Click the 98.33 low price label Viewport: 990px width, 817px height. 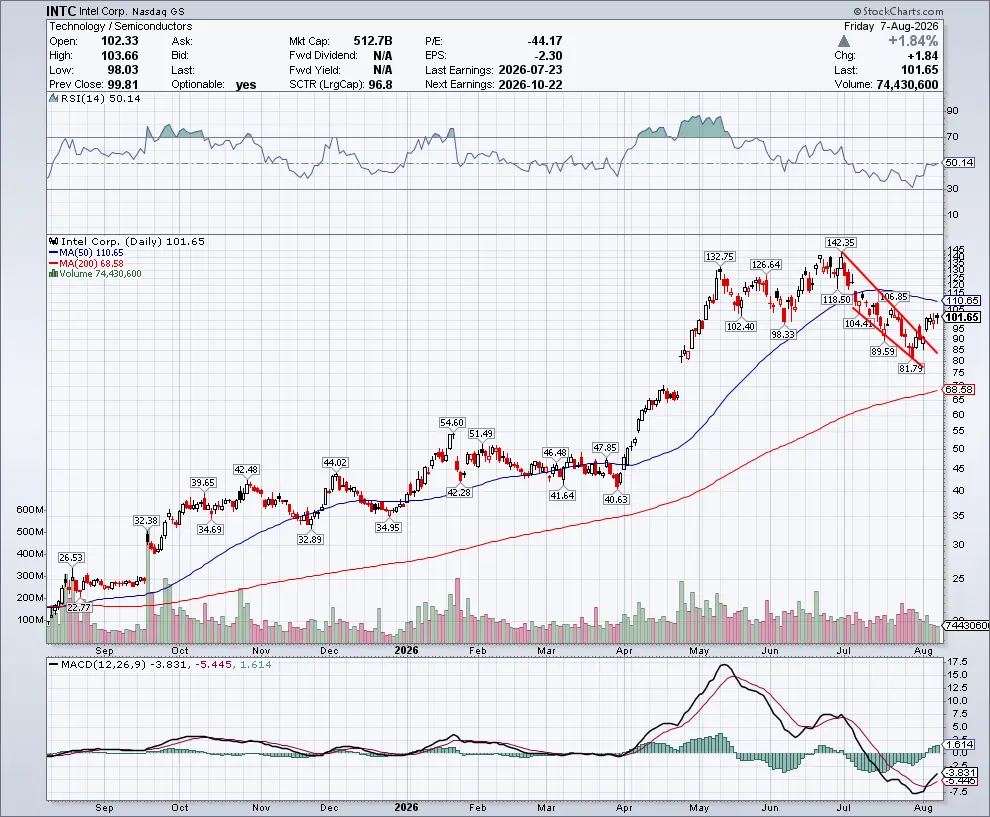point(783,335)
